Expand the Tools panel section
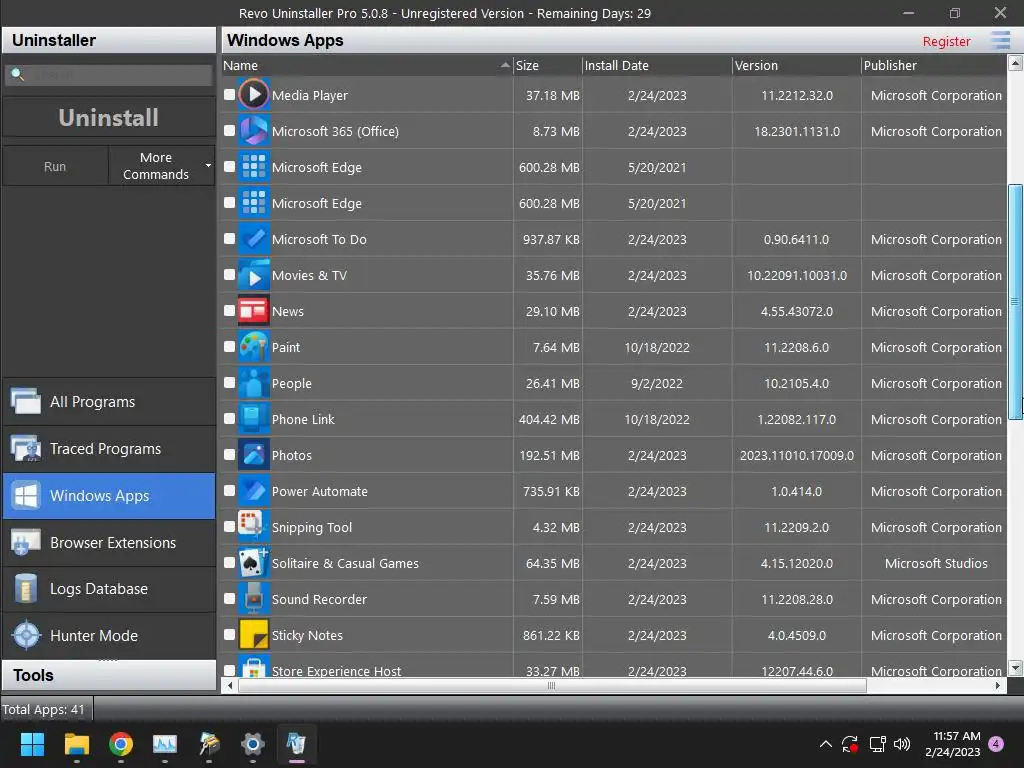The width and height of the screenshot is (1024, 768). pyautogui.click(x=109, y=675)
